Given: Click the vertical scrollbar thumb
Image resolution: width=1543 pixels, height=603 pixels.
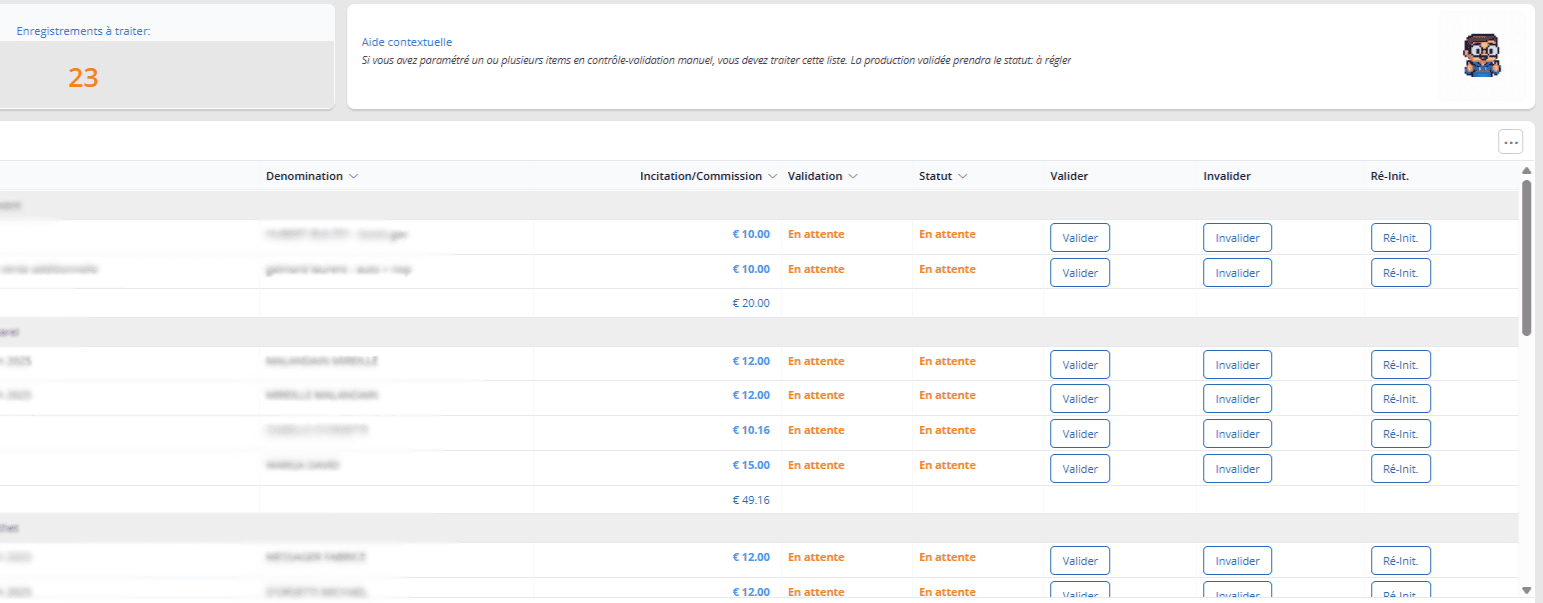Looking at the screenshot, I should point(1526,257).
